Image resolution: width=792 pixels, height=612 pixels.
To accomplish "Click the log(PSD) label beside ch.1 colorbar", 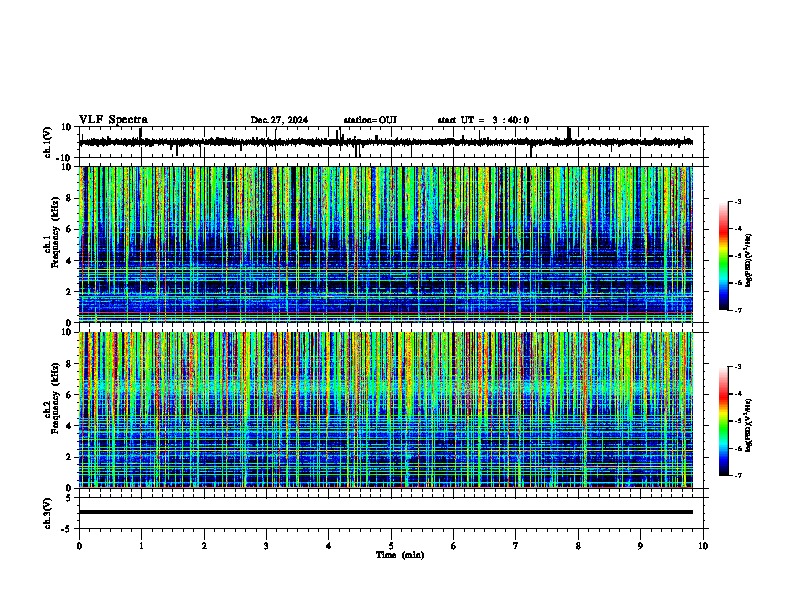I will point(749,261).
